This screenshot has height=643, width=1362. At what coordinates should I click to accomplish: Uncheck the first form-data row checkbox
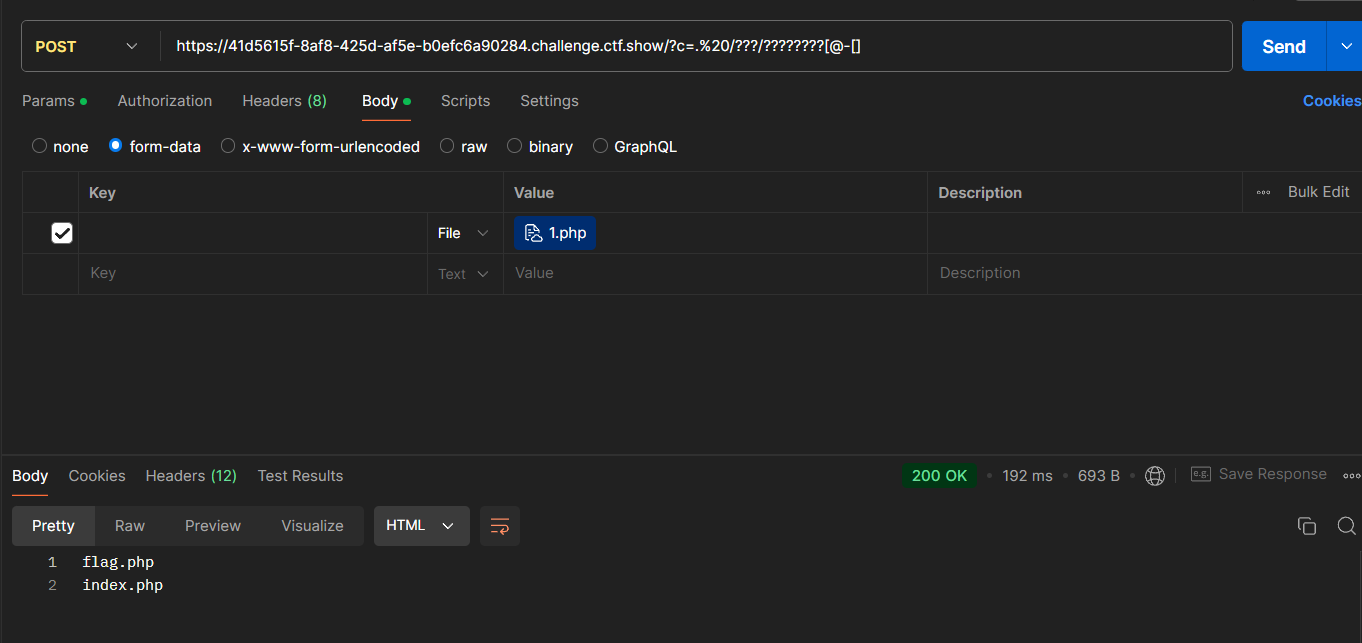(62, 233)
